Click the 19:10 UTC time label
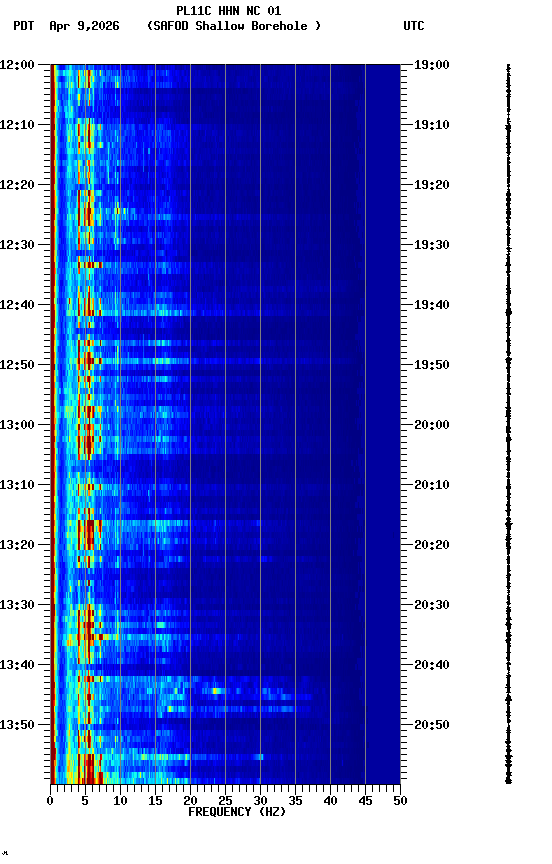This screenshot has height=864, width=552. click(x=432, y=125)
